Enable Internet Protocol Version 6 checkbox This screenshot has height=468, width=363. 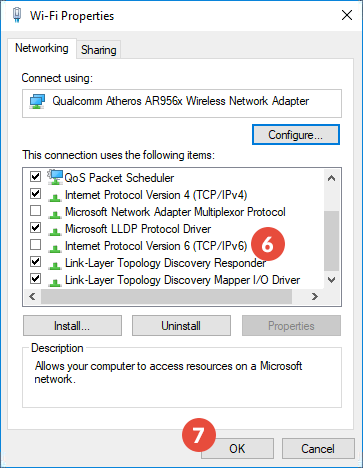[x=35, y=245]
